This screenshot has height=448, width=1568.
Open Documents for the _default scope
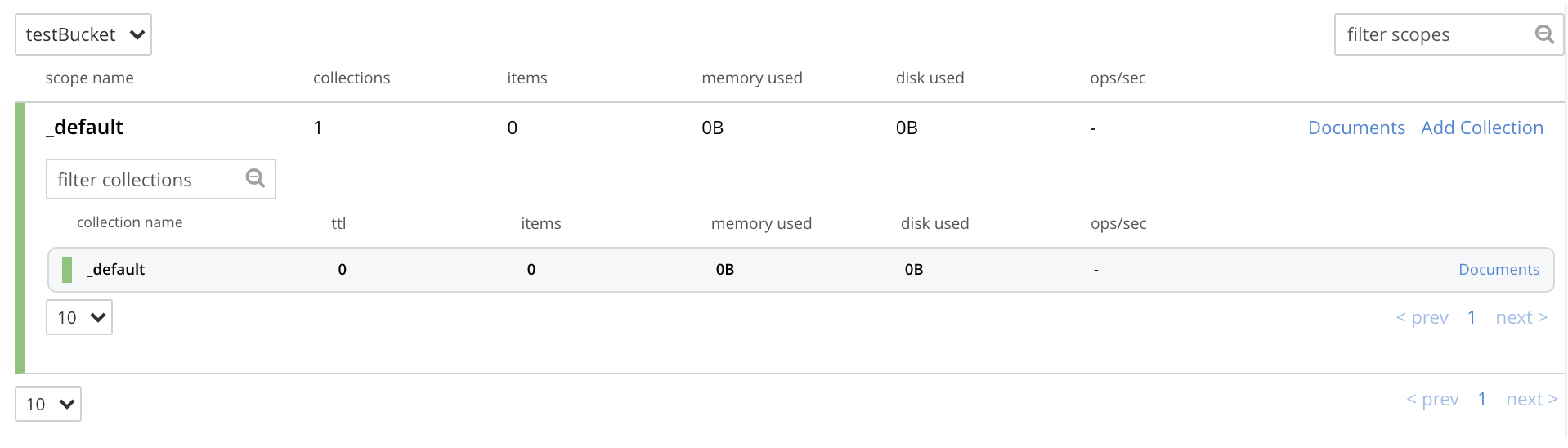(x=1356, y=128)
